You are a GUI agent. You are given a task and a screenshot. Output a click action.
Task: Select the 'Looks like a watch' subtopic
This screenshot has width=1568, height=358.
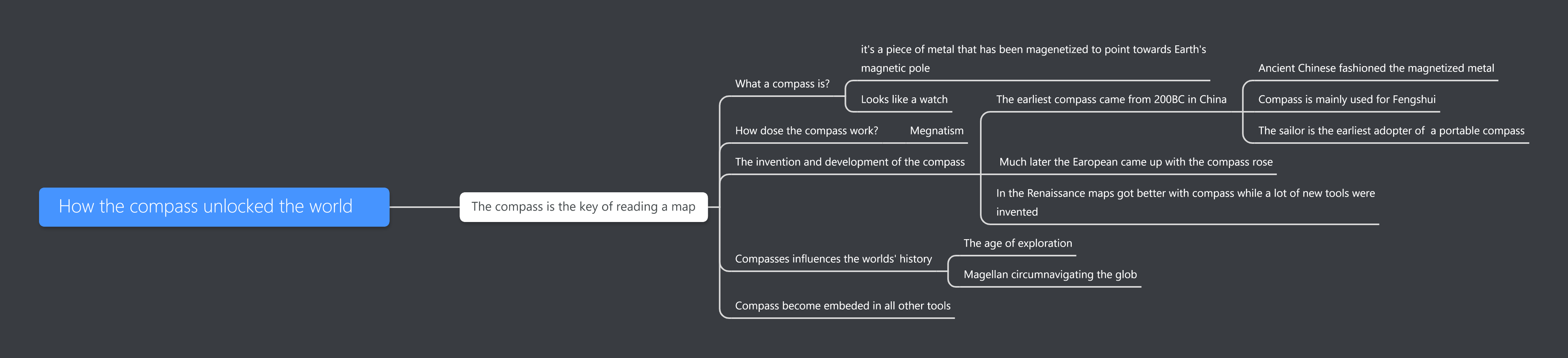click(x=903, y=99)
